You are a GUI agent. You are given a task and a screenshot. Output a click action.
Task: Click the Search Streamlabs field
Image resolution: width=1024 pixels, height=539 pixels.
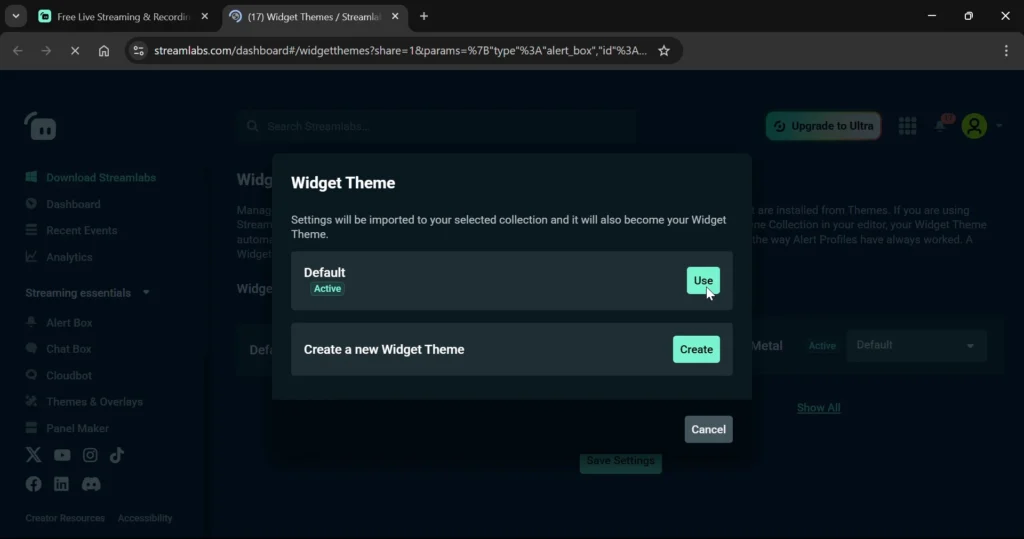(436, 126)
